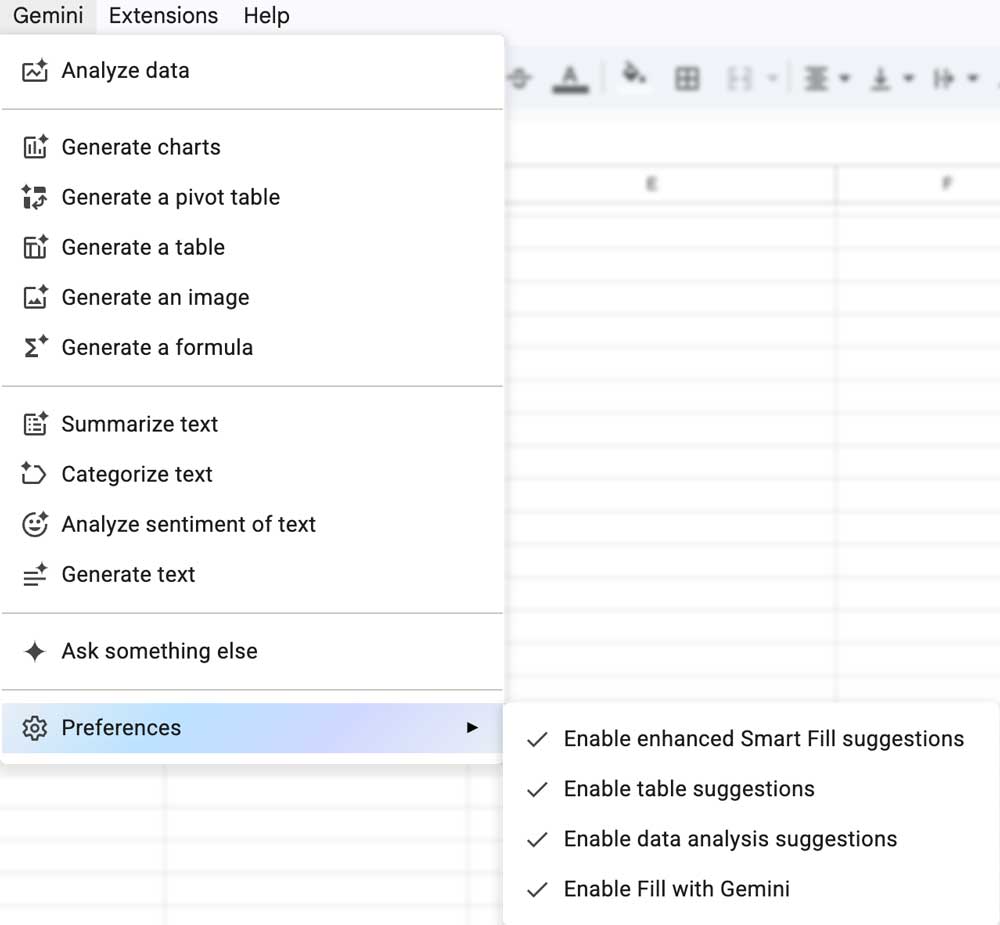The width and height of the screenshot is (1000, 925).
Task: Choose Generate a pivot table
Action: coord(253,197)
